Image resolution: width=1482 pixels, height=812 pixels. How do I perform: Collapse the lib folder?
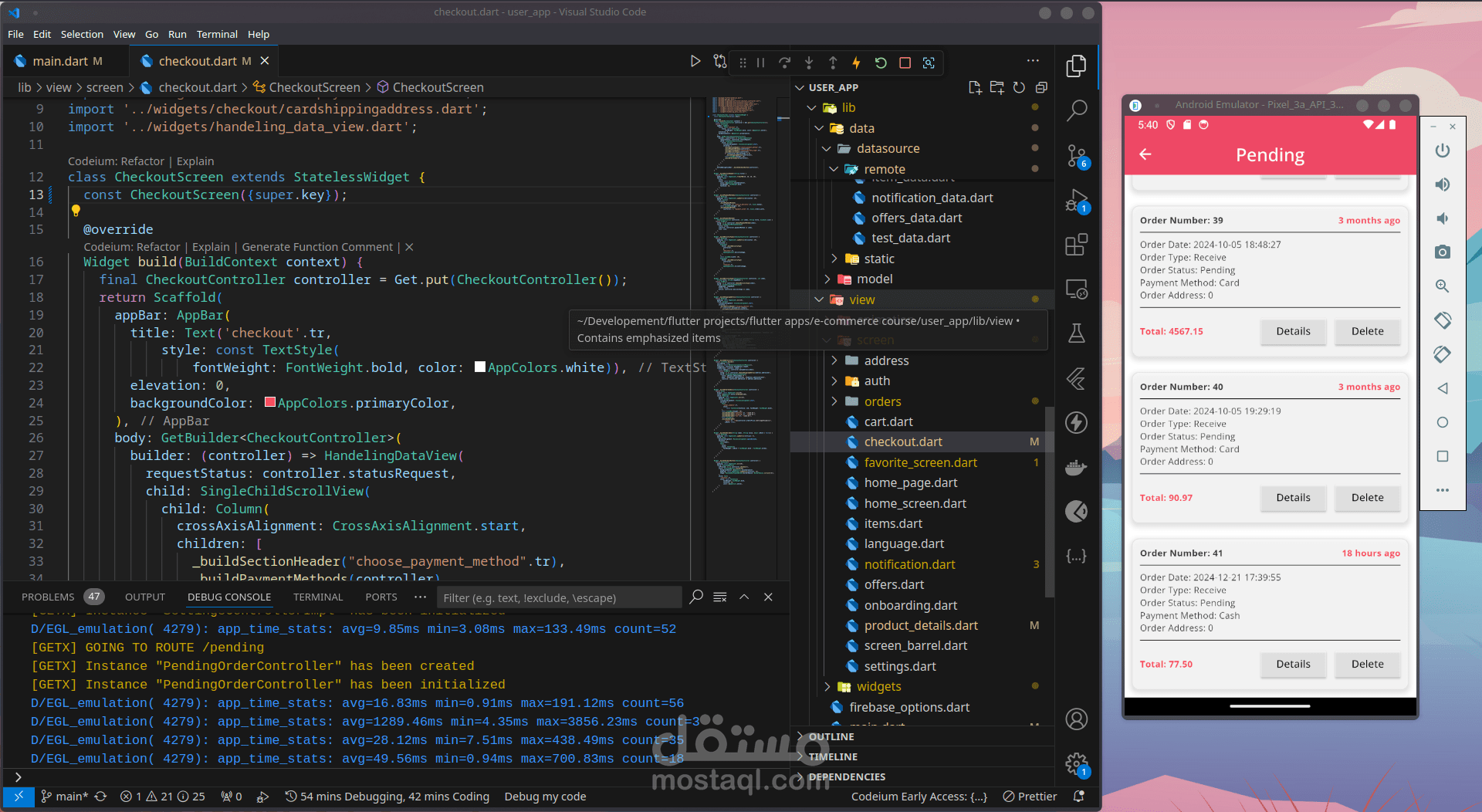(x=811, y=108)
